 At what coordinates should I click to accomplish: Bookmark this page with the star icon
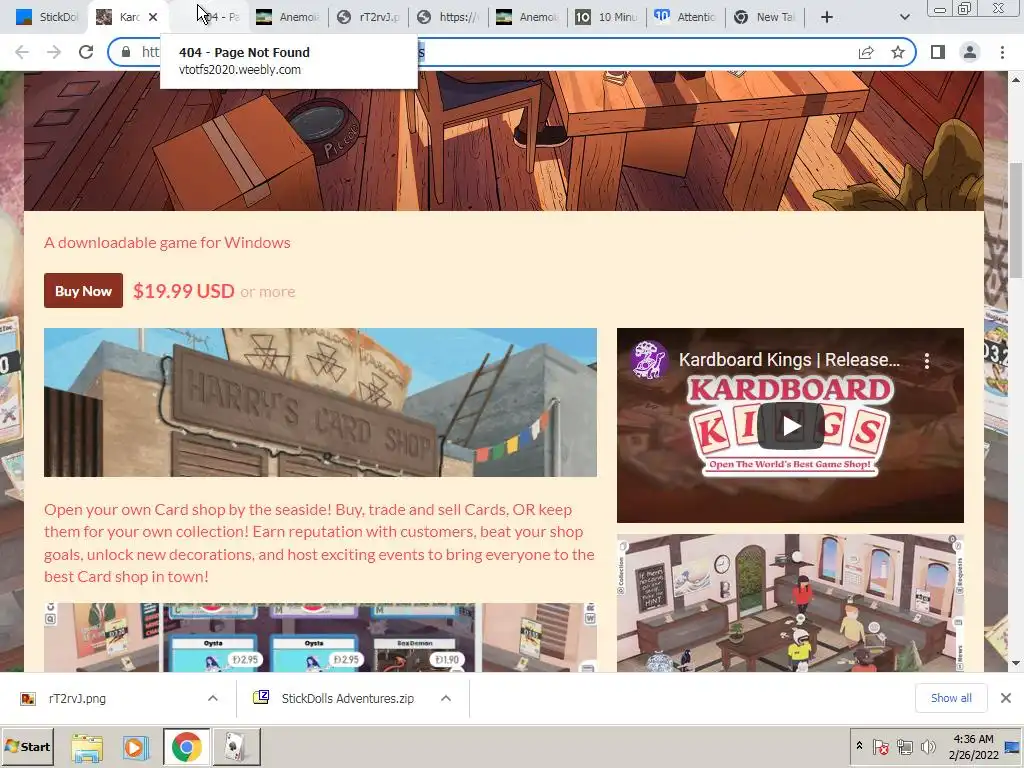coord(898,52)
